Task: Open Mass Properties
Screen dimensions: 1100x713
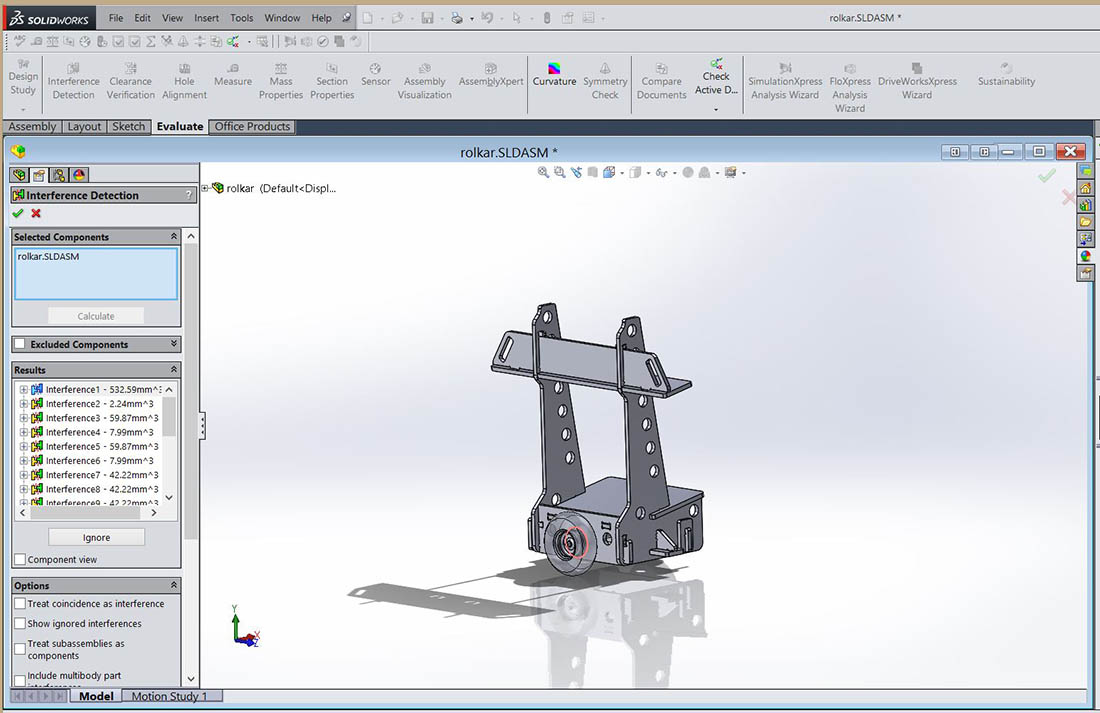Action: click(281, 81)
